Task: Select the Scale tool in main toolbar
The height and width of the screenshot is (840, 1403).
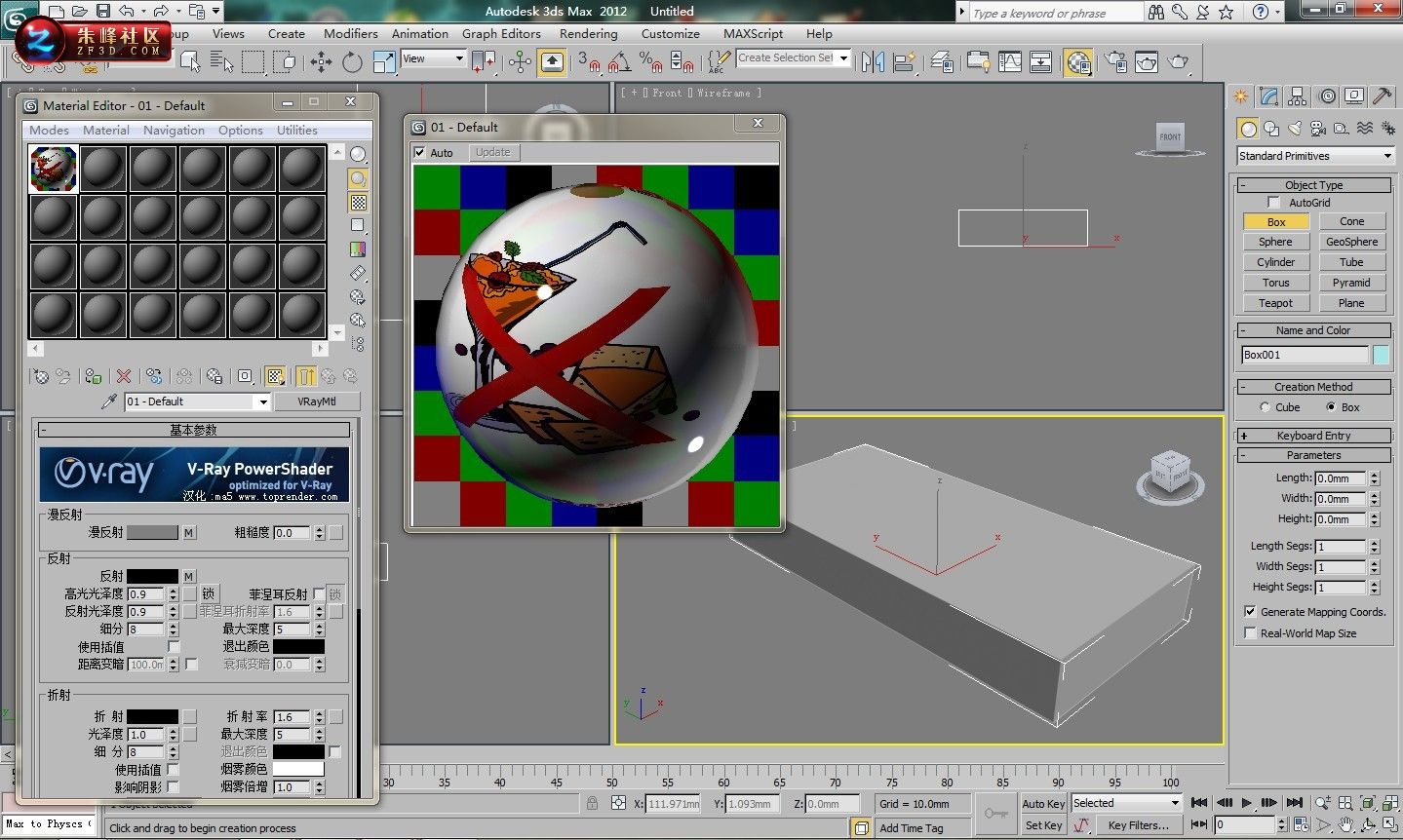Action: pyautogui.click(x=384, y=62)
